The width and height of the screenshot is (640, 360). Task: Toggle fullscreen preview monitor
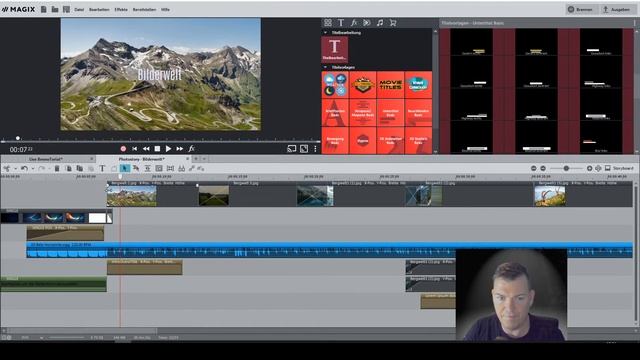click(304, 149)
